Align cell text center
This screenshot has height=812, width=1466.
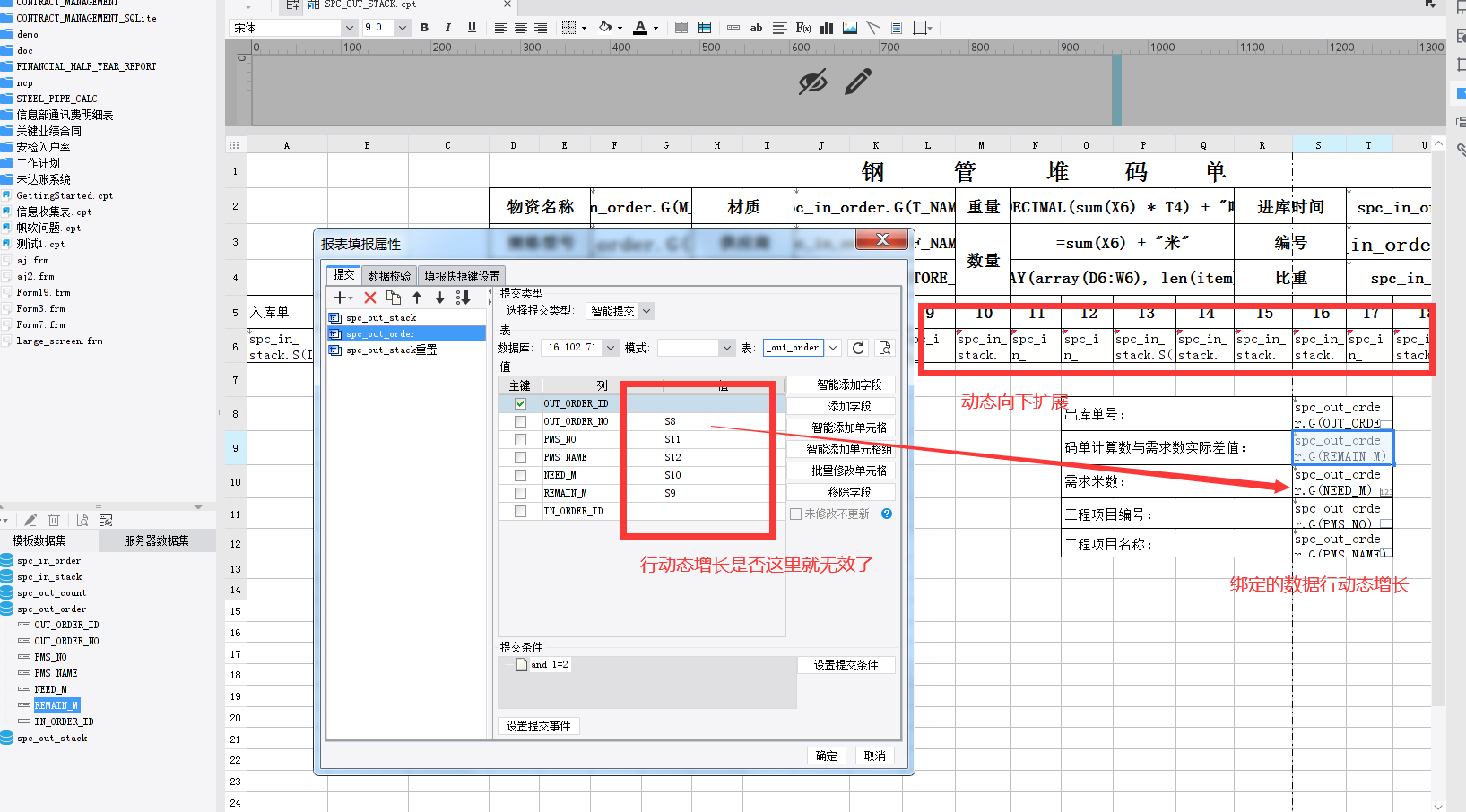coord(521,28)
